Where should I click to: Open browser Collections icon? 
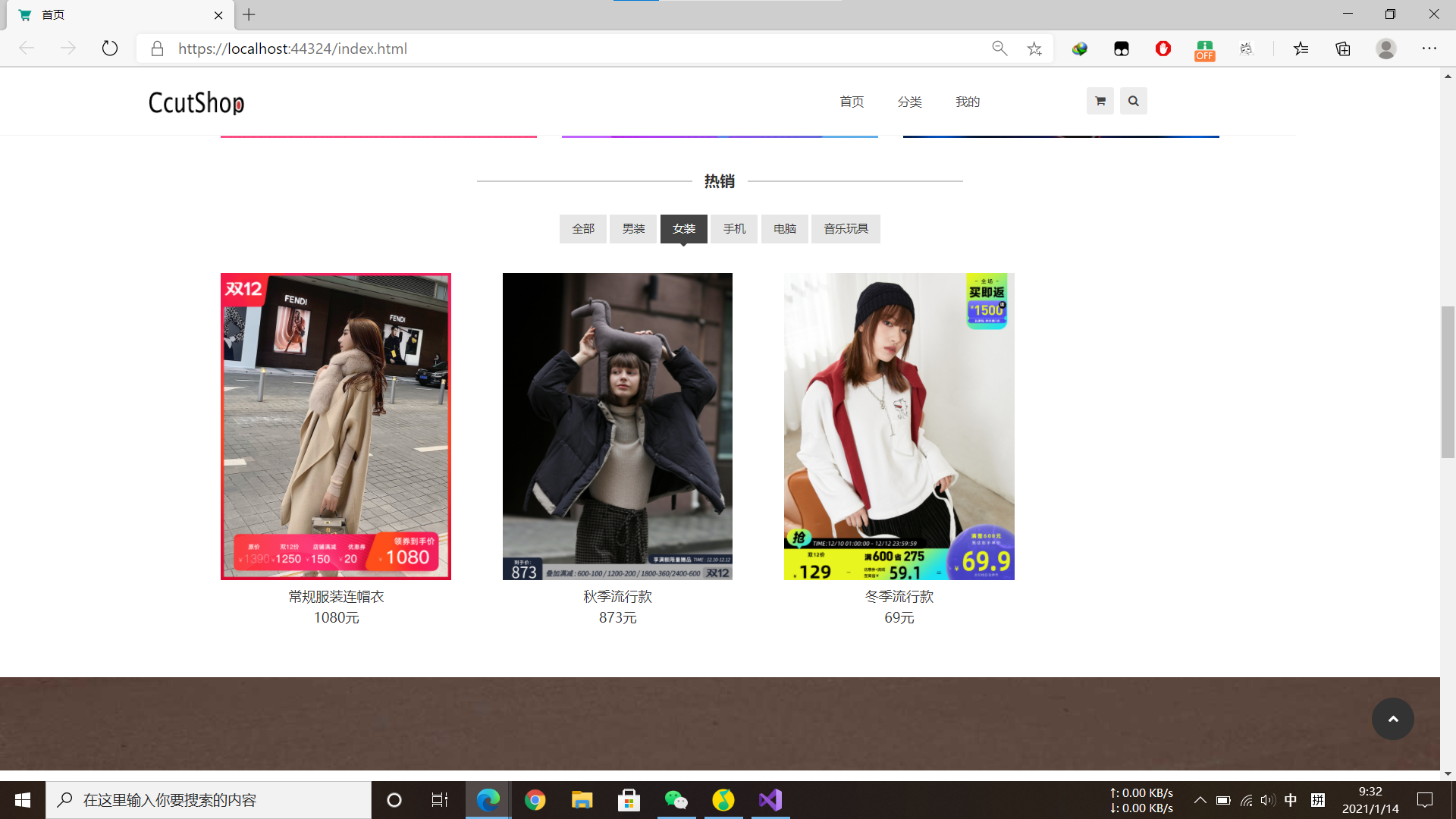click(1343, 49)
